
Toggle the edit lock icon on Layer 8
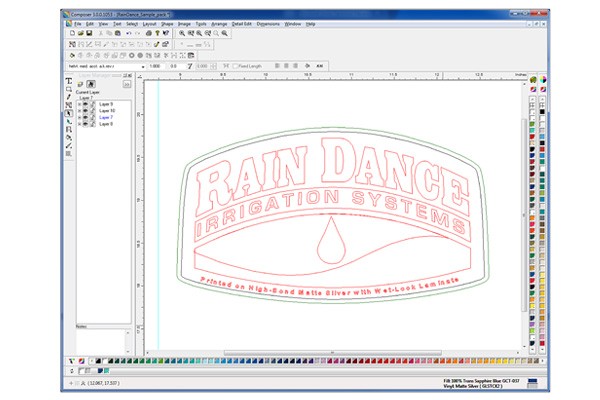click(x=93, y=124)
